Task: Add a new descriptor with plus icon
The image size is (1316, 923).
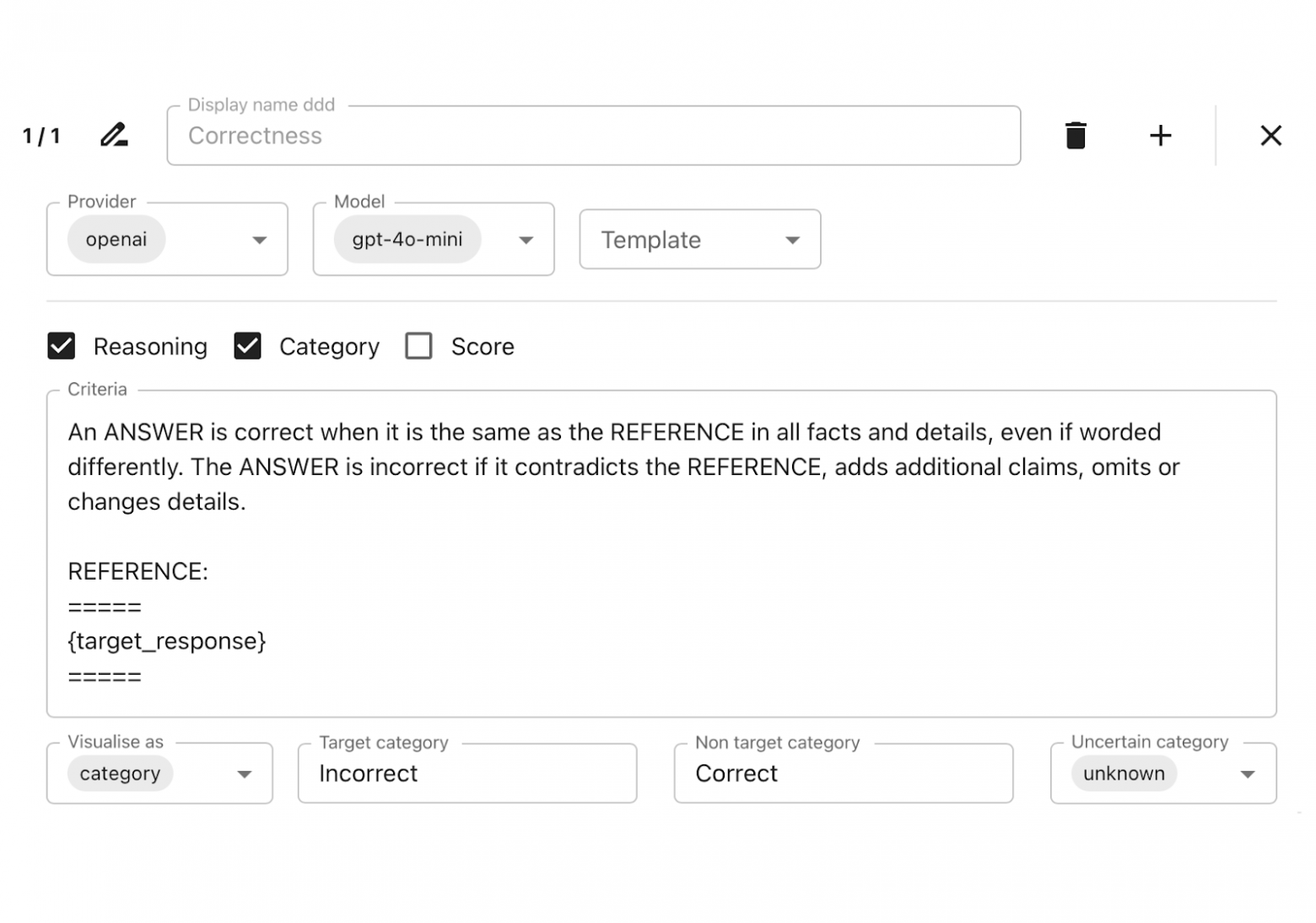Action: point(1161,135)
